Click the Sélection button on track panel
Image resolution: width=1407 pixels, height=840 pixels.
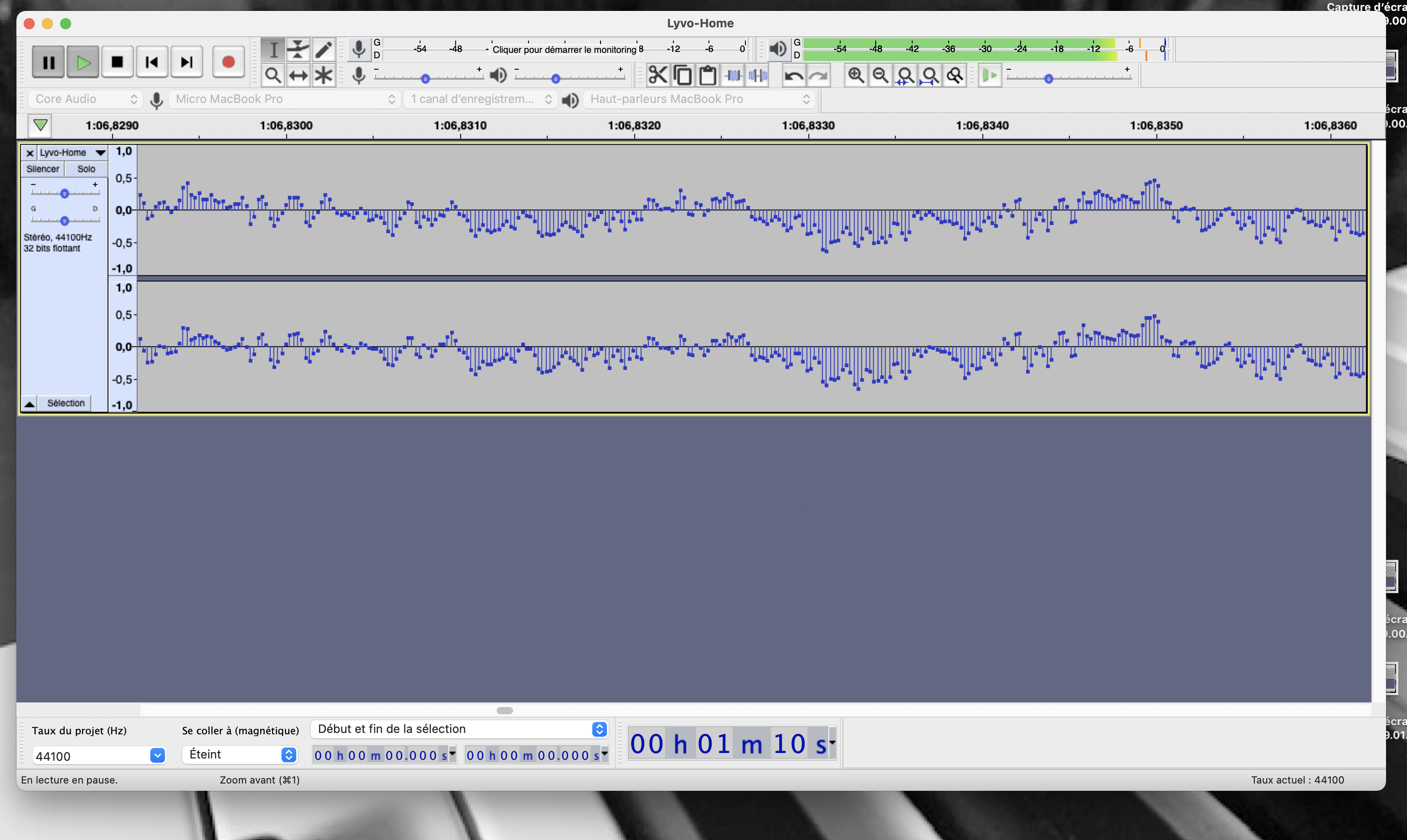pyautogui.click(x=66, y=403)
